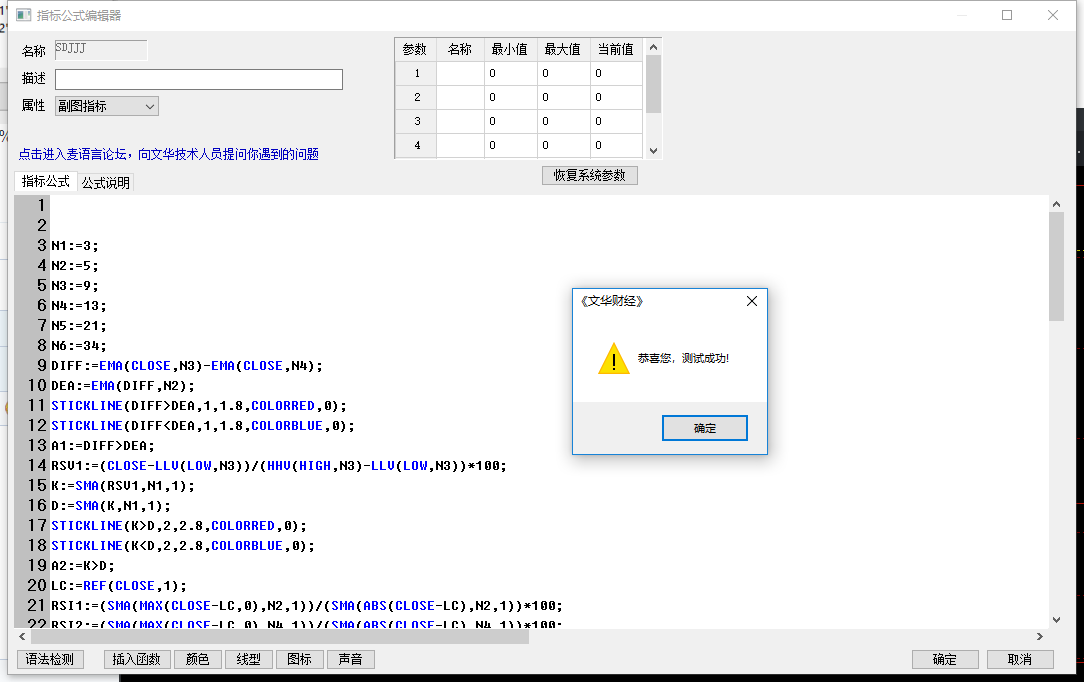Close the 文华财经 message dialog
This screenshot has height=682, width=1084.
(751, 301)
